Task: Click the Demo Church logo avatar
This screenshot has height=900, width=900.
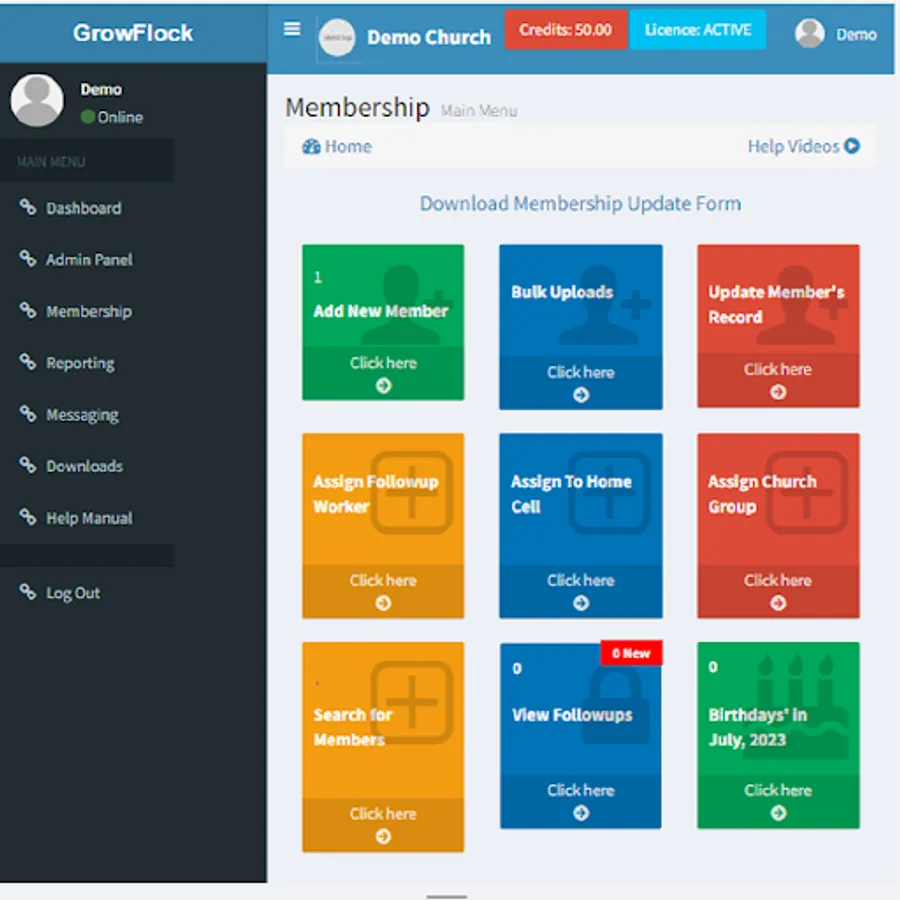Action: (x=337, y=37)
